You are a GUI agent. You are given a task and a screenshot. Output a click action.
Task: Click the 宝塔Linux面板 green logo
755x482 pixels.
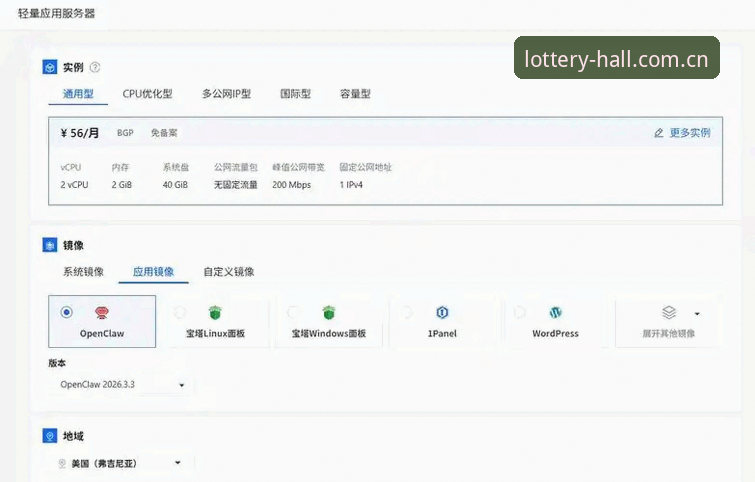pos(215,313)
